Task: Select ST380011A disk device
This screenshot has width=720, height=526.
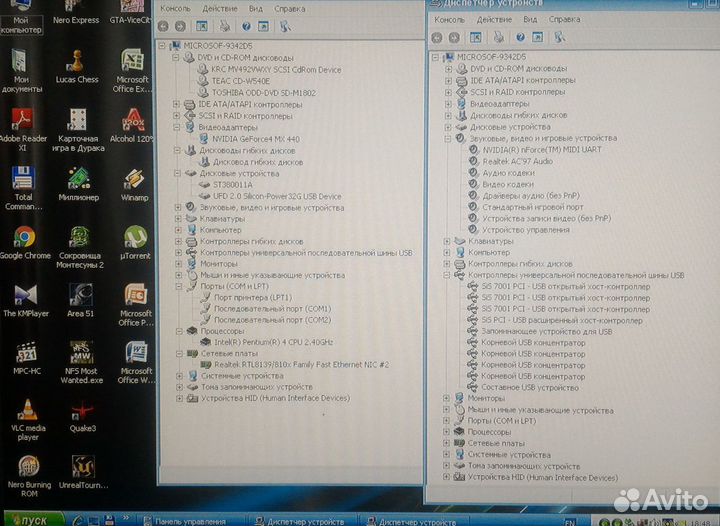Action: tap(233, 185)
